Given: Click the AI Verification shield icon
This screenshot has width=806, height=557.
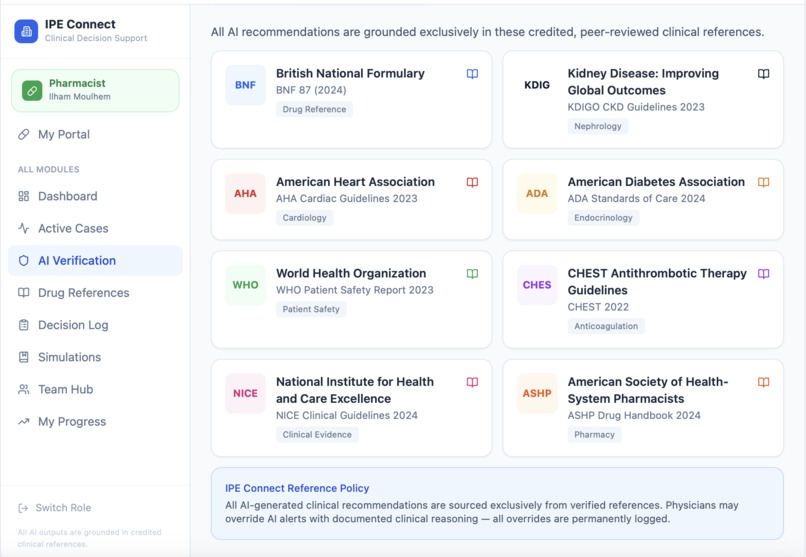Looking at the screenshot, I should point(24,261).
